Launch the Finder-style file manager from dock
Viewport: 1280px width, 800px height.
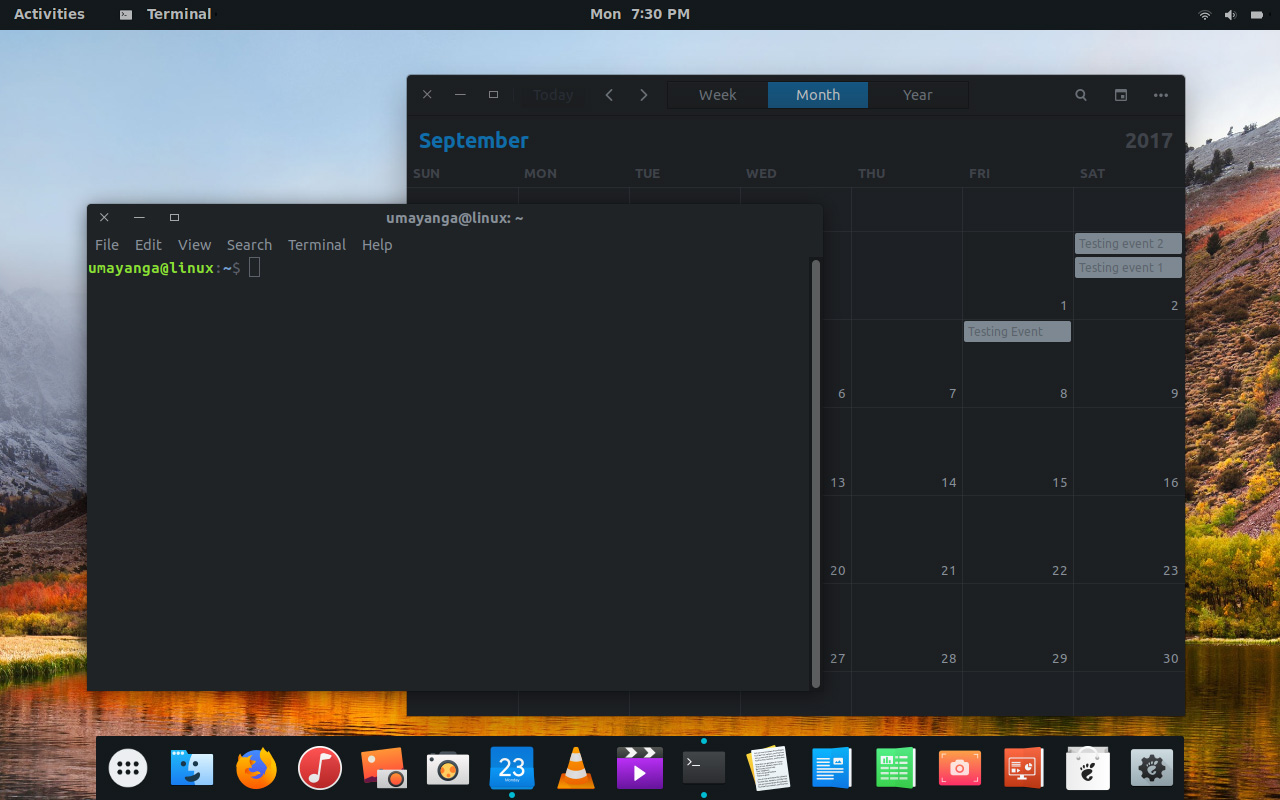[x=192, y=768]
